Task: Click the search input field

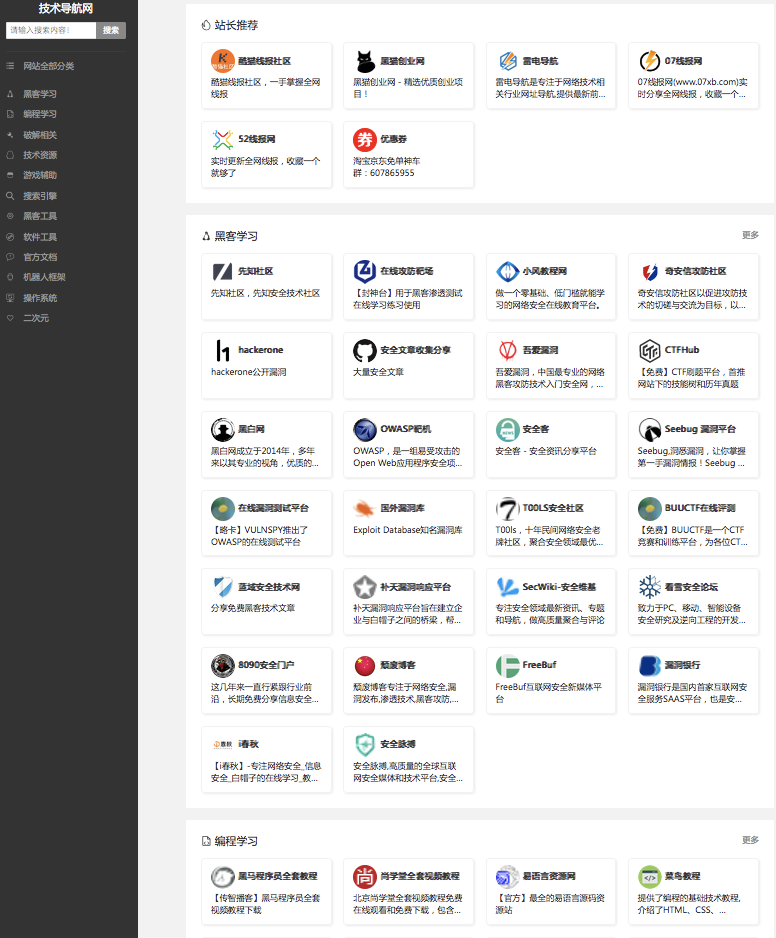Action: (x=51, y=31)
